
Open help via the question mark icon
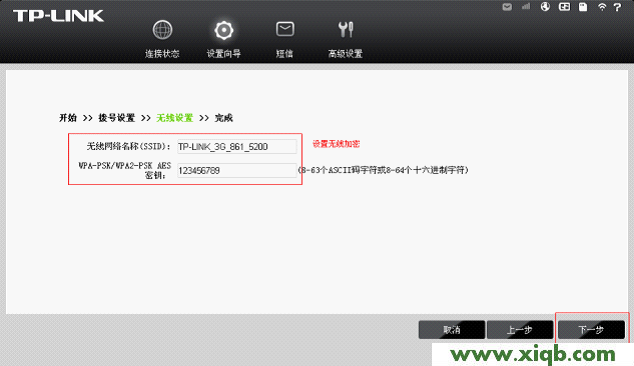(617, 7)
